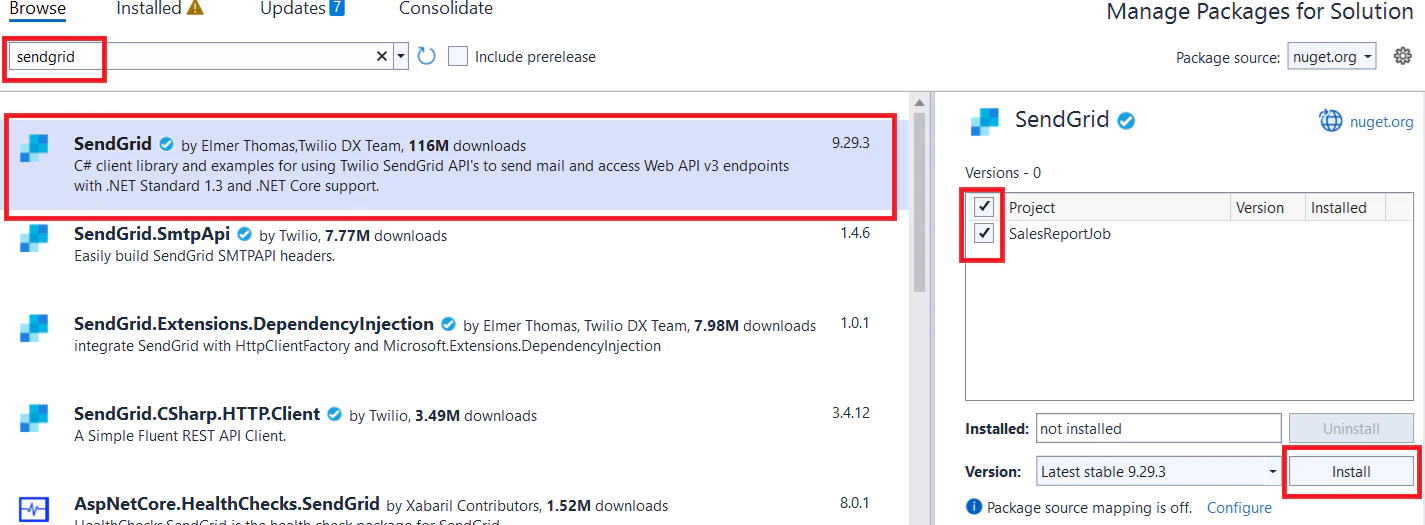Open package source settings gear icon
The height and width of the screenshot is (525, 1425).
pos(1402,56)
